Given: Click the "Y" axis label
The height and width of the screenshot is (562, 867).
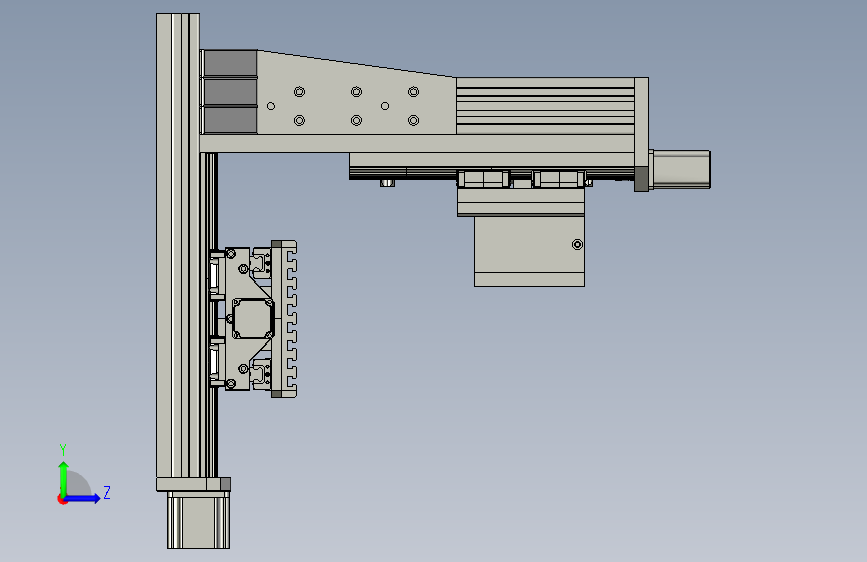Looking at the screenshot, I should click(63, 450).
